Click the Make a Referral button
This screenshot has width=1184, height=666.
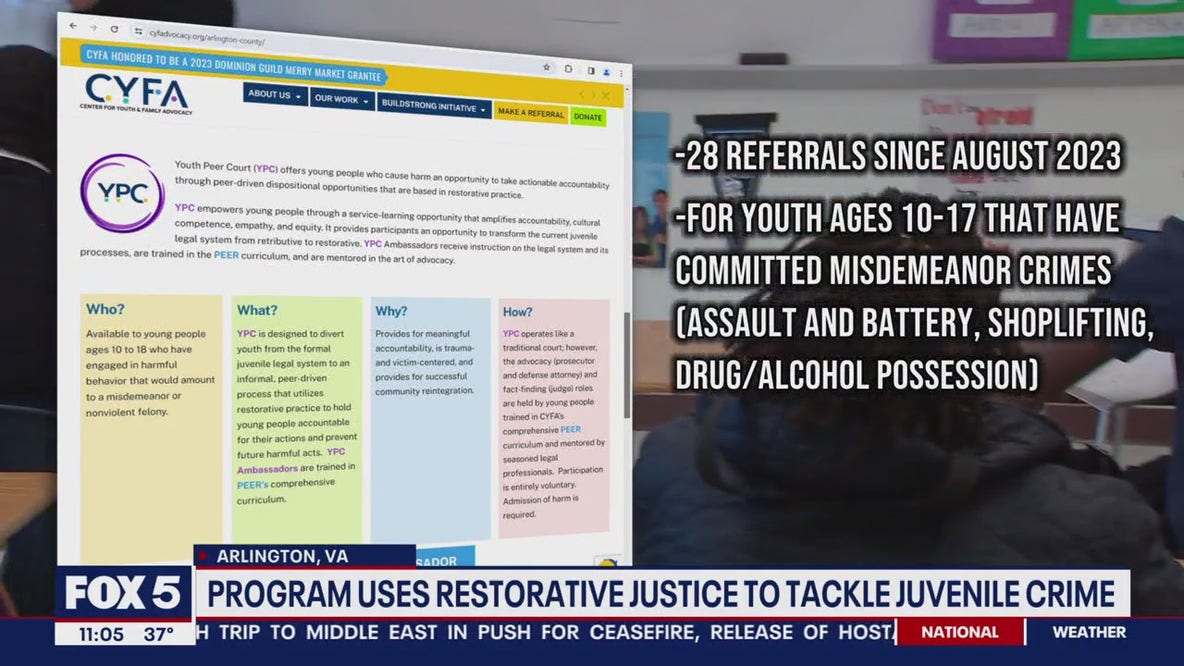(531, 113)
